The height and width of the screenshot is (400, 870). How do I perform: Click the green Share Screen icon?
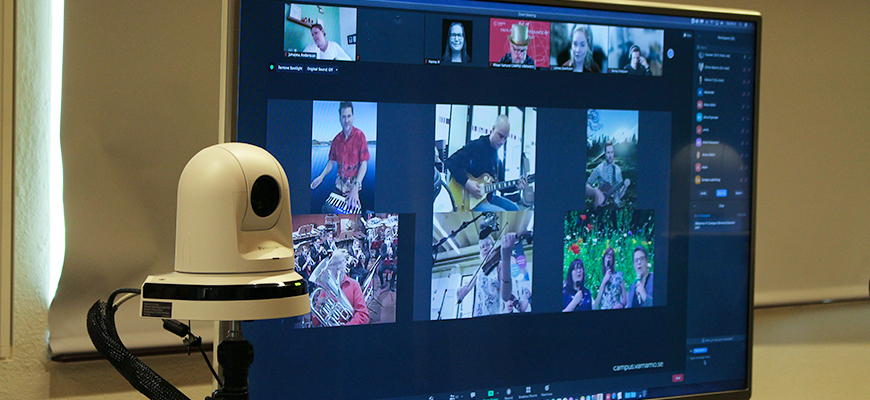click(491, 393)
